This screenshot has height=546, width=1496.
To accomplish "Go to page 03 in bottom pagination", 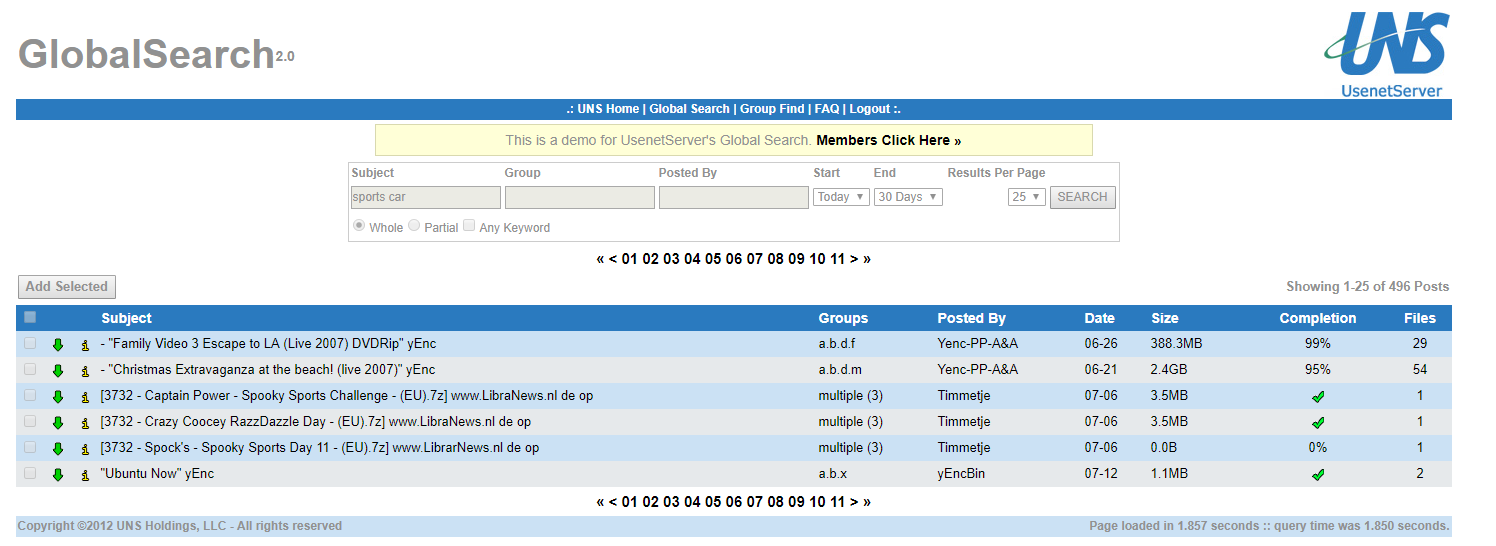I will [671, 502].
